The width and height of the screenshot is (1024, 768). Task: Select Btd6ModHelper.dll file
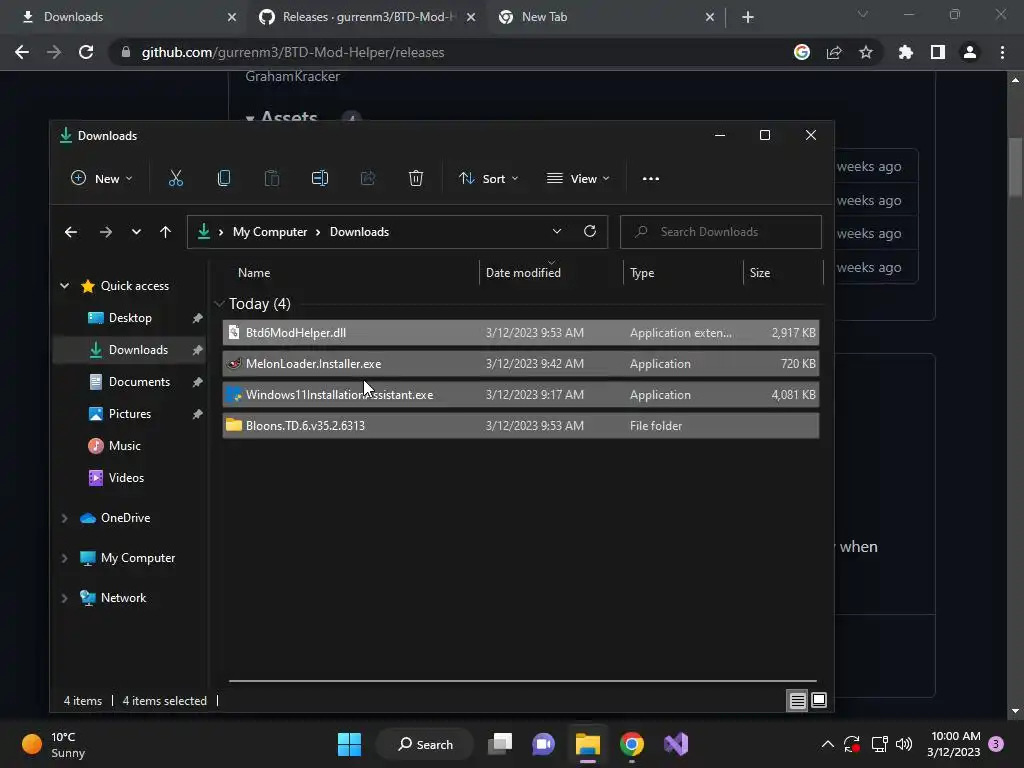pos(520,332)
